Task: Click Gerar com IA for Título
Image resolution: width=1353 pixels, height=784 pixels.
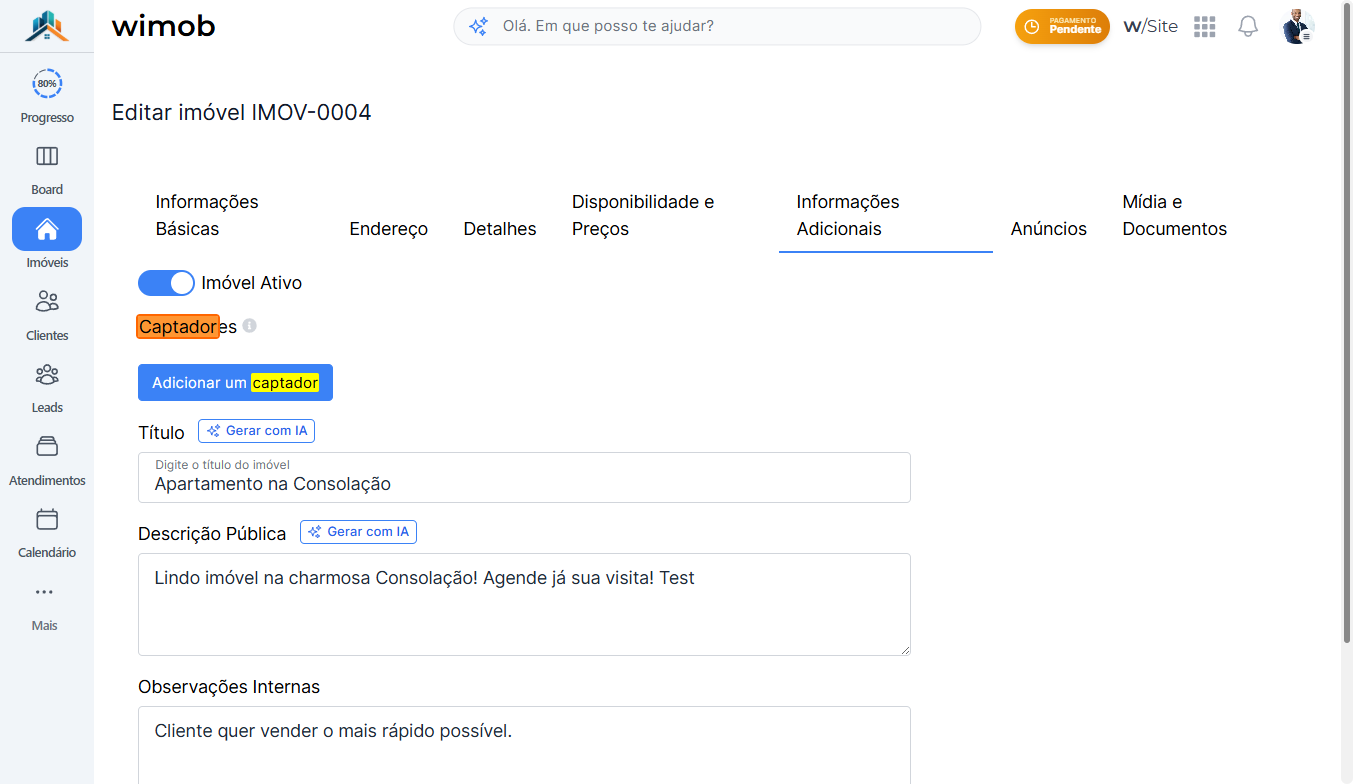Action: pos(257,431)
